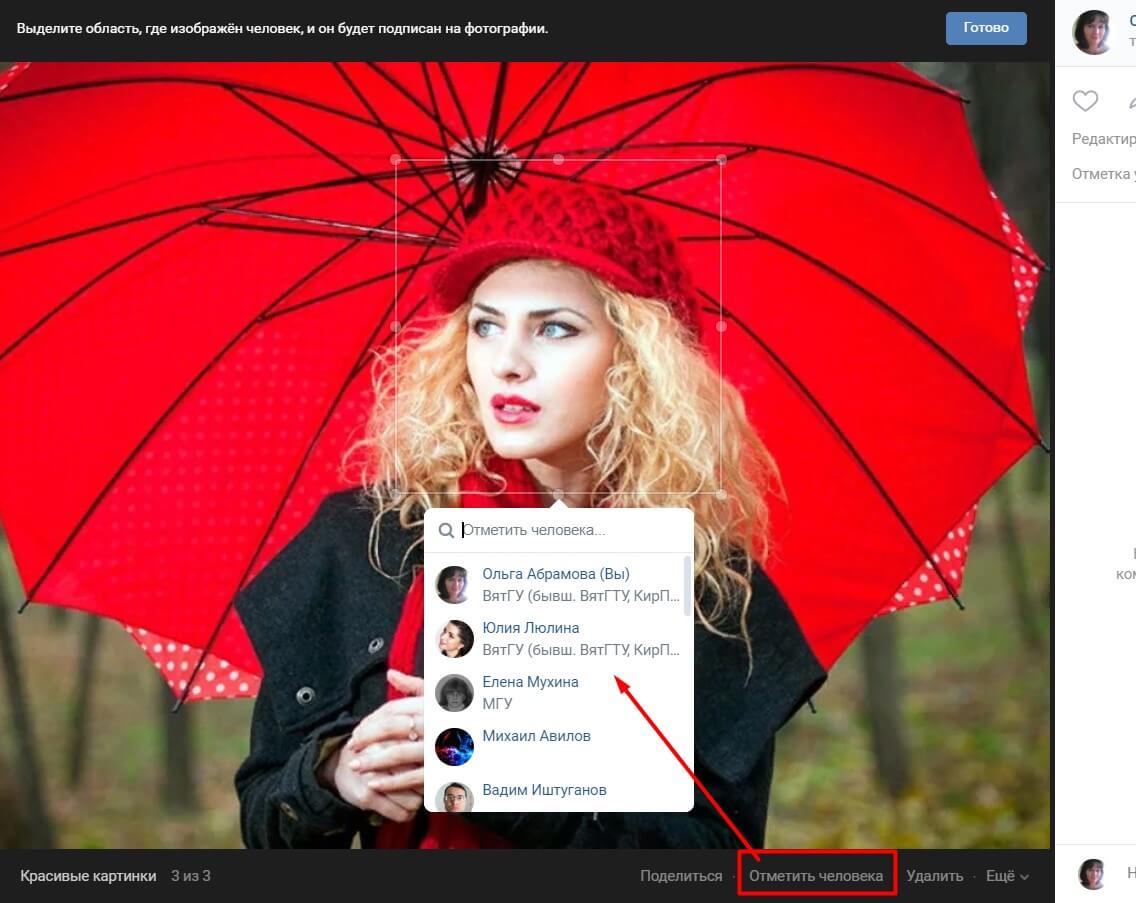Viewport: 1136px width, 903px height.
Task: Click Михаил Авилов's avatar thumbnail
Action: [454, 747]
